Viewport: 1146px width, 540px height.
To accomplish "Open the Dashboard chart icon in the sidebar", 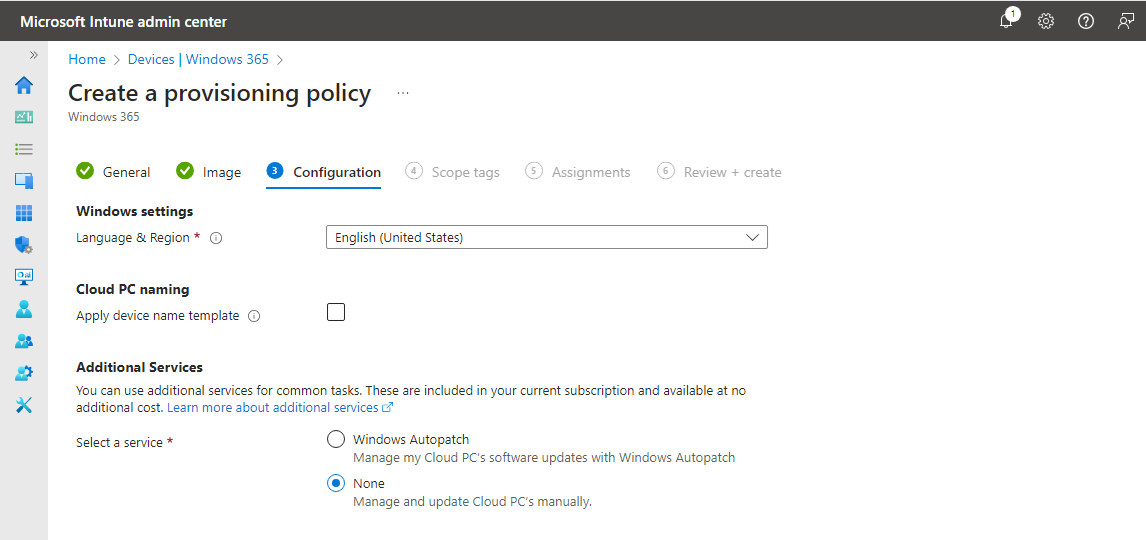I will [x=24, y=117].
